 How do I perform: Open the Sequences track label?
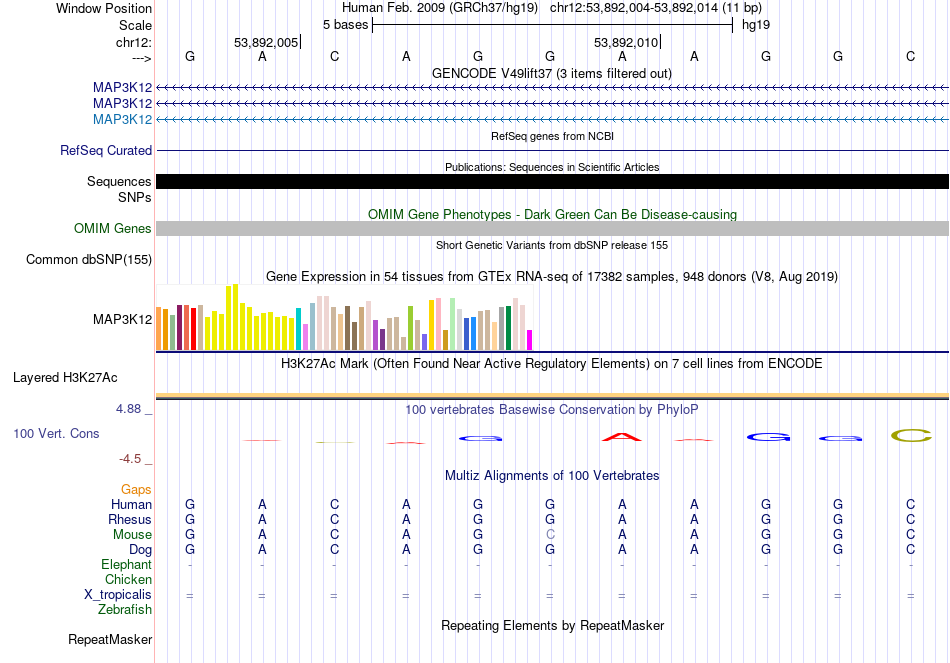(119, 181)
